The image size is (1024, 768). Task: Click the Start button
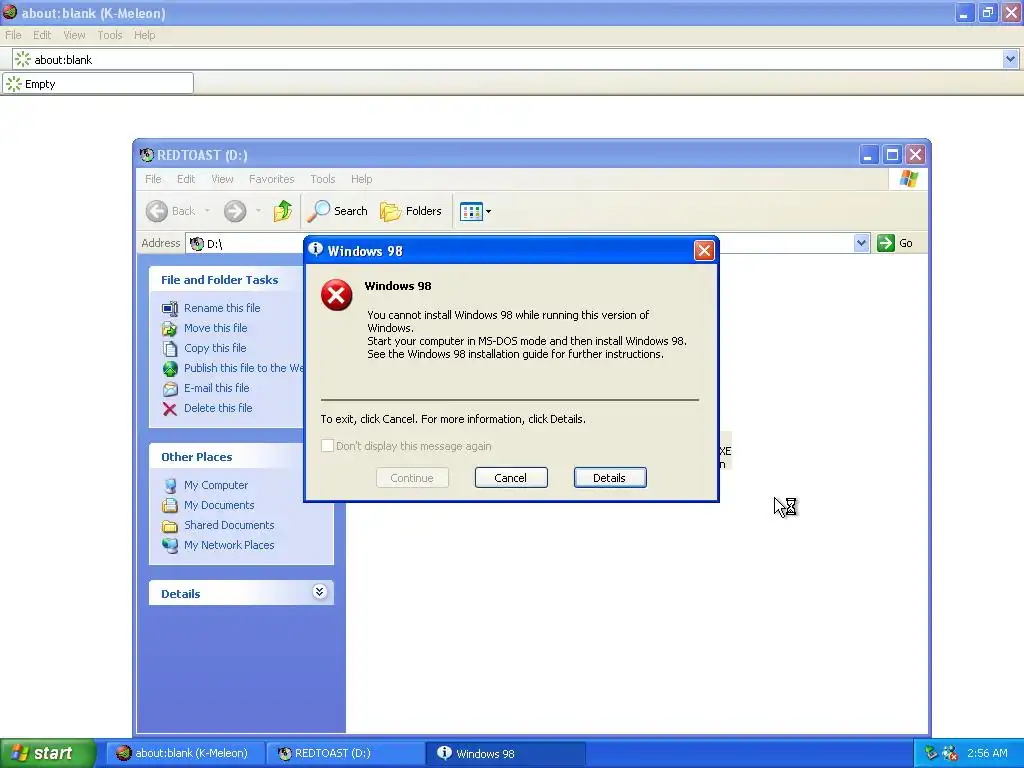click(47, 753)
